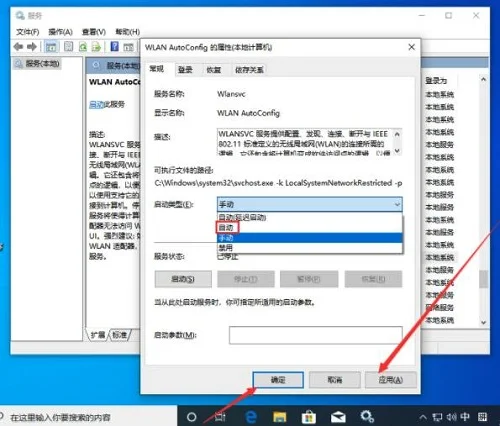Click the 启动 link for this service
The width and height of the screenshot is (500, 426).
(x=97, y=104)
